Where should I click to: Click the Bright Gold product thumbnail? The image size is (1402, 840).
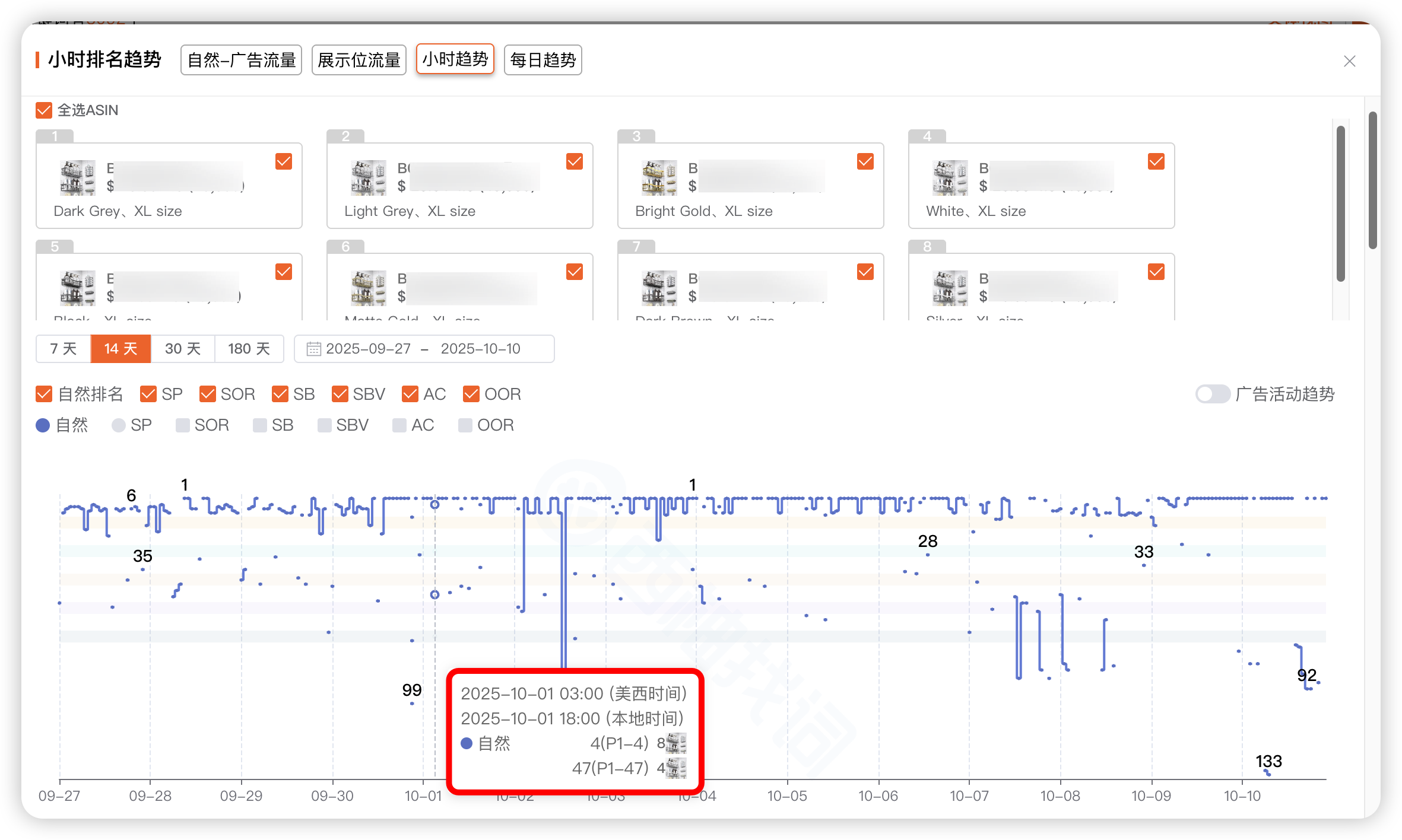[659, 177]
